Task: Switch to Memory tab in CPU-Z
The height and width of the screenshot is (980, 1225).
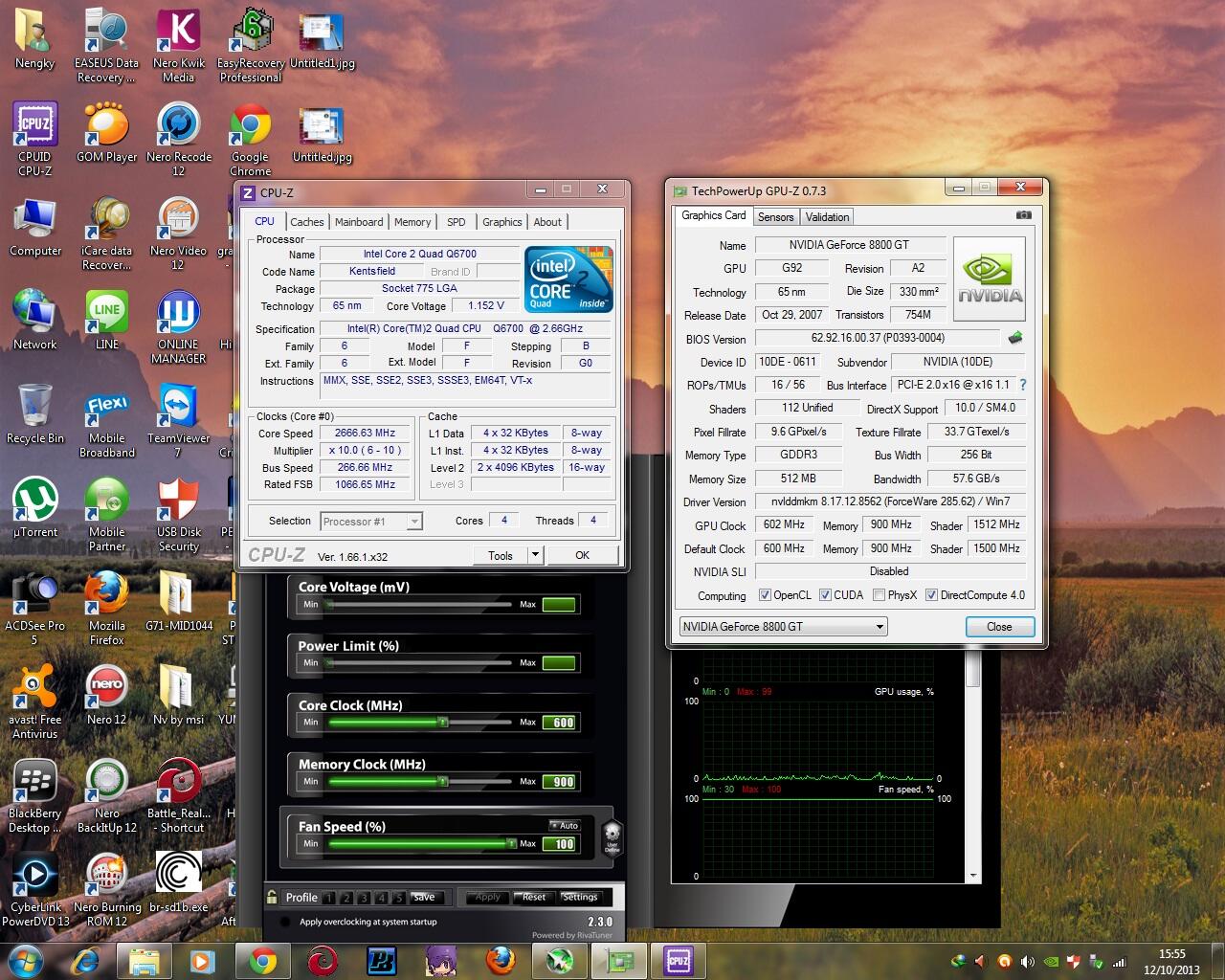Action: pos(412,222)
